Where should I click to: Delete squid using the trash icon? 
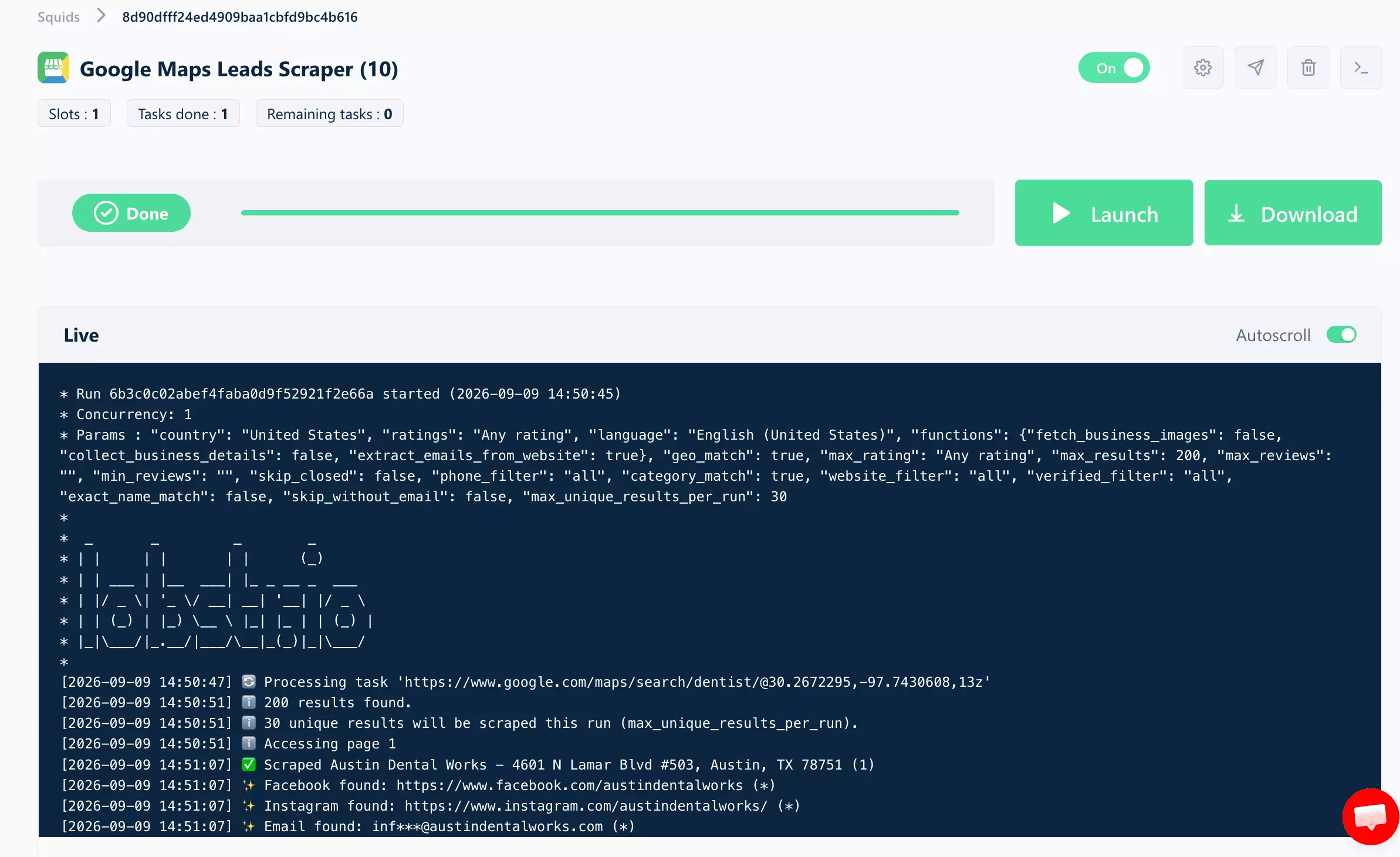[1308, 68]
